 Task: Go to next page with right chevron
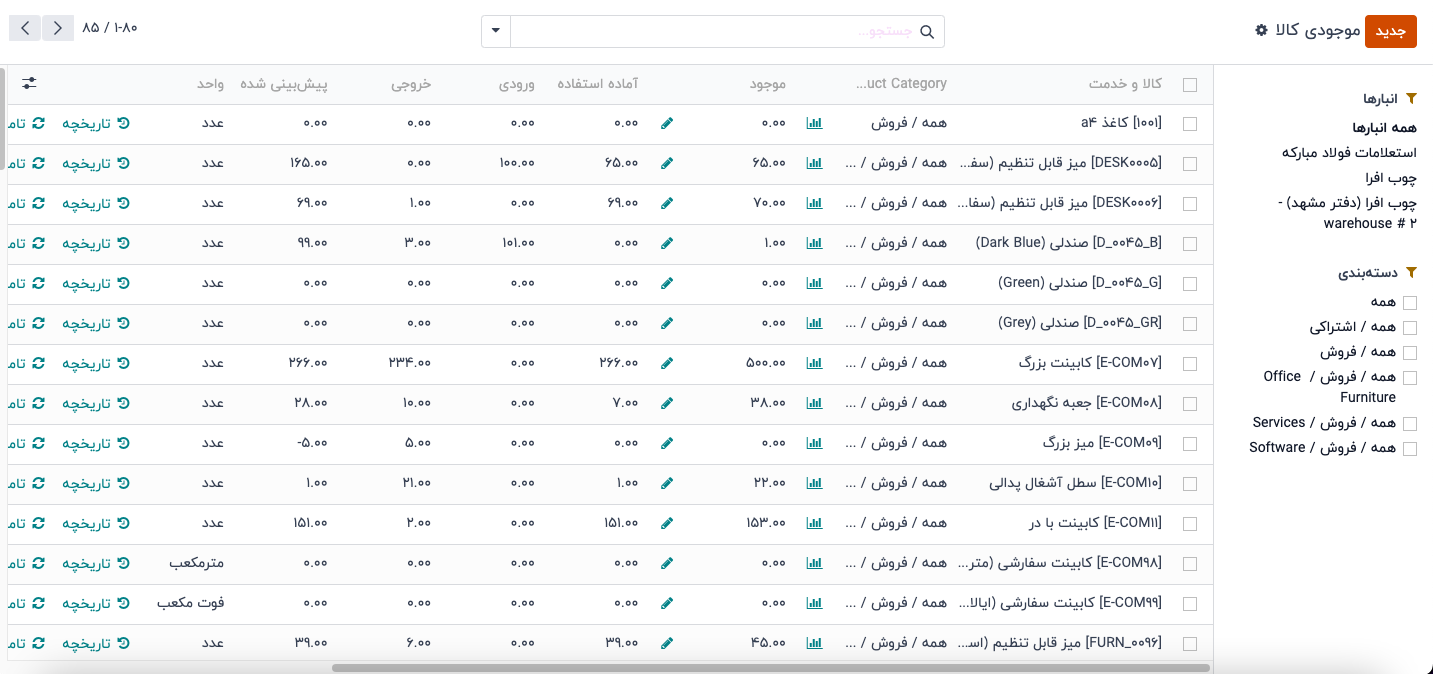(58, 28)
